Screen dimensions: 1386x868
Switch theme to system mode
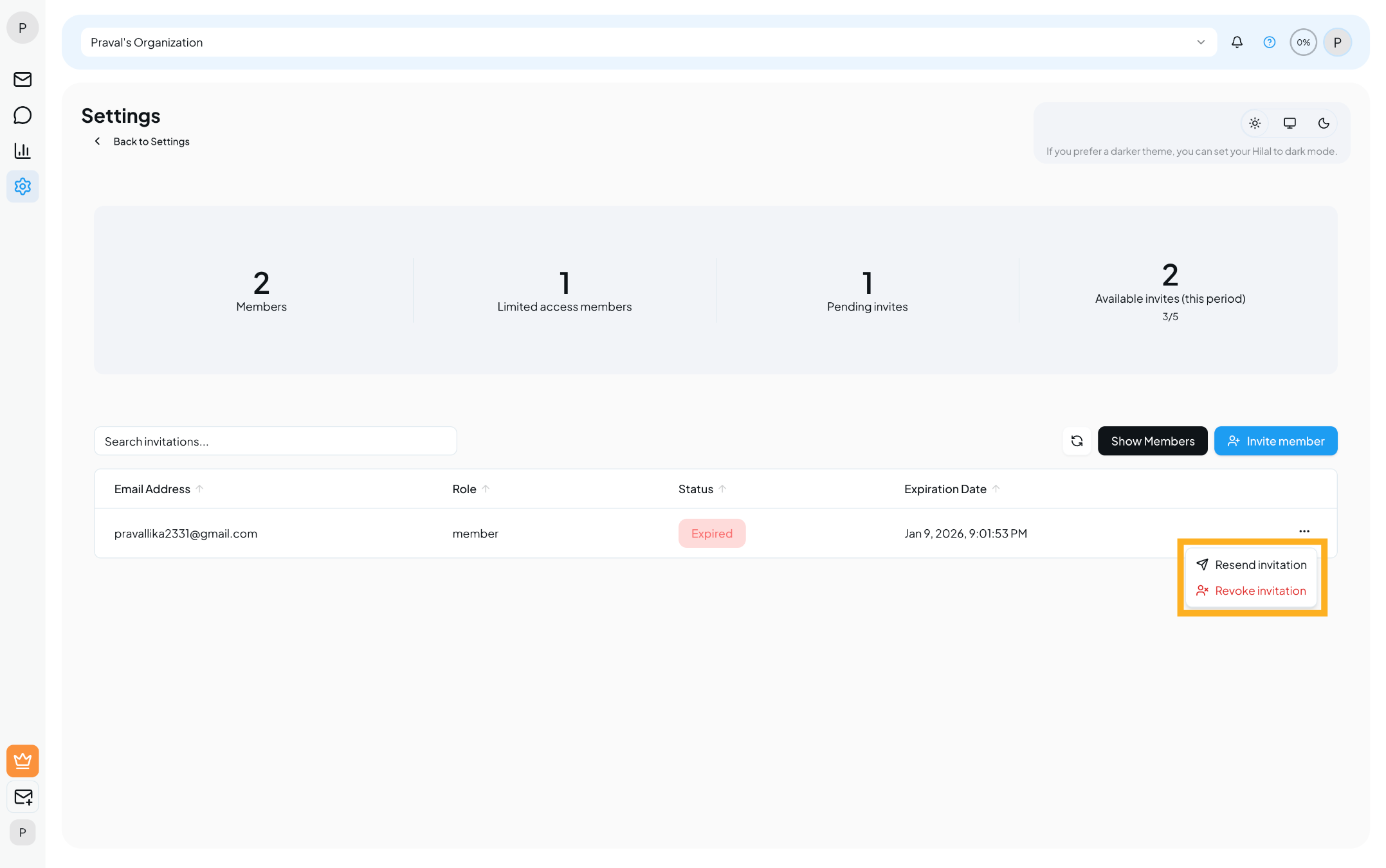[1289, 123]
